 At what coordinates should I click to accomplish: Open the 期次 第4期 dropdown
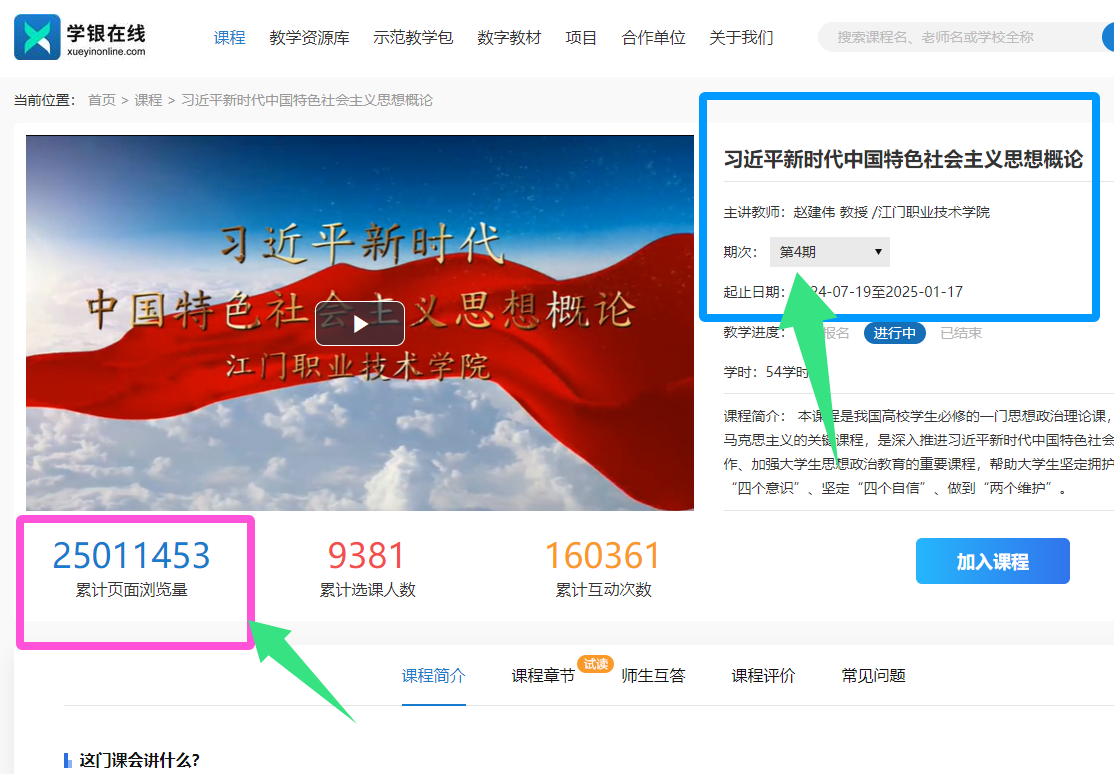coord(829,252)
